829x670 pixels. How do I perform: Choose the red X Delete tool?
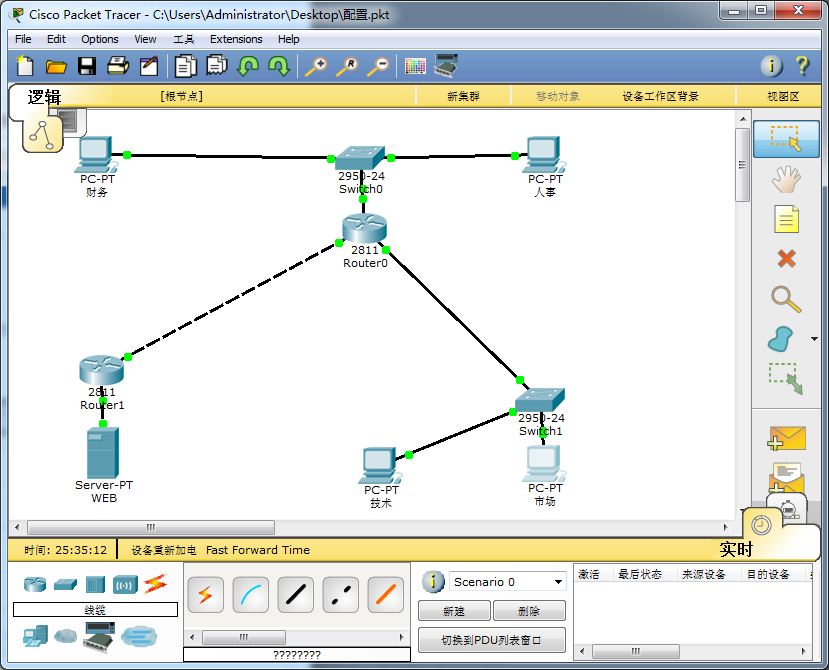click(786, 259)
